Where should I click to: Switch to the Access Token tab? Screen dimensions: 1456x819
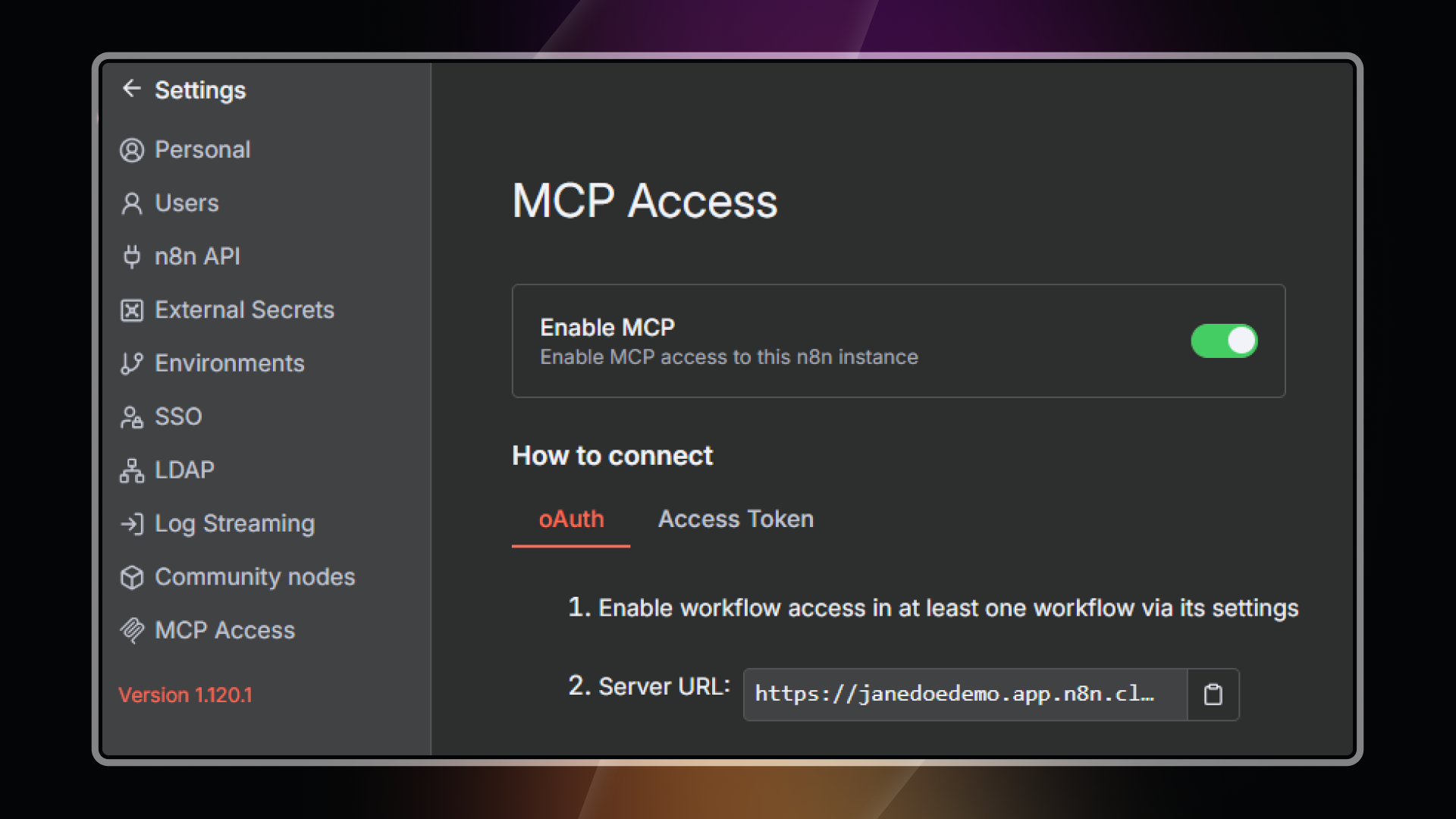736,519
